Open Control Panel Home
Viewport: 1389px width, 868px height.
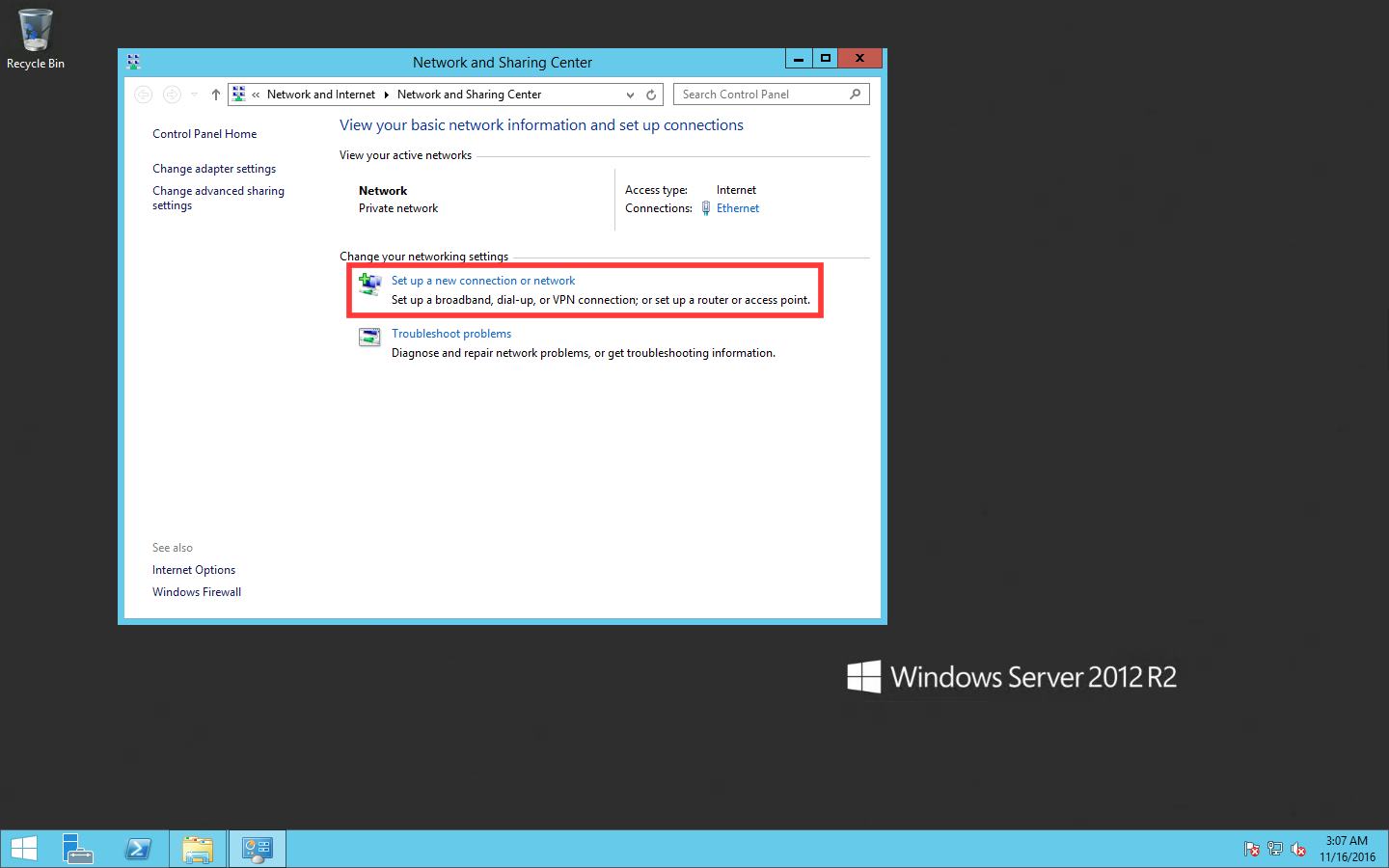(204, 134)
